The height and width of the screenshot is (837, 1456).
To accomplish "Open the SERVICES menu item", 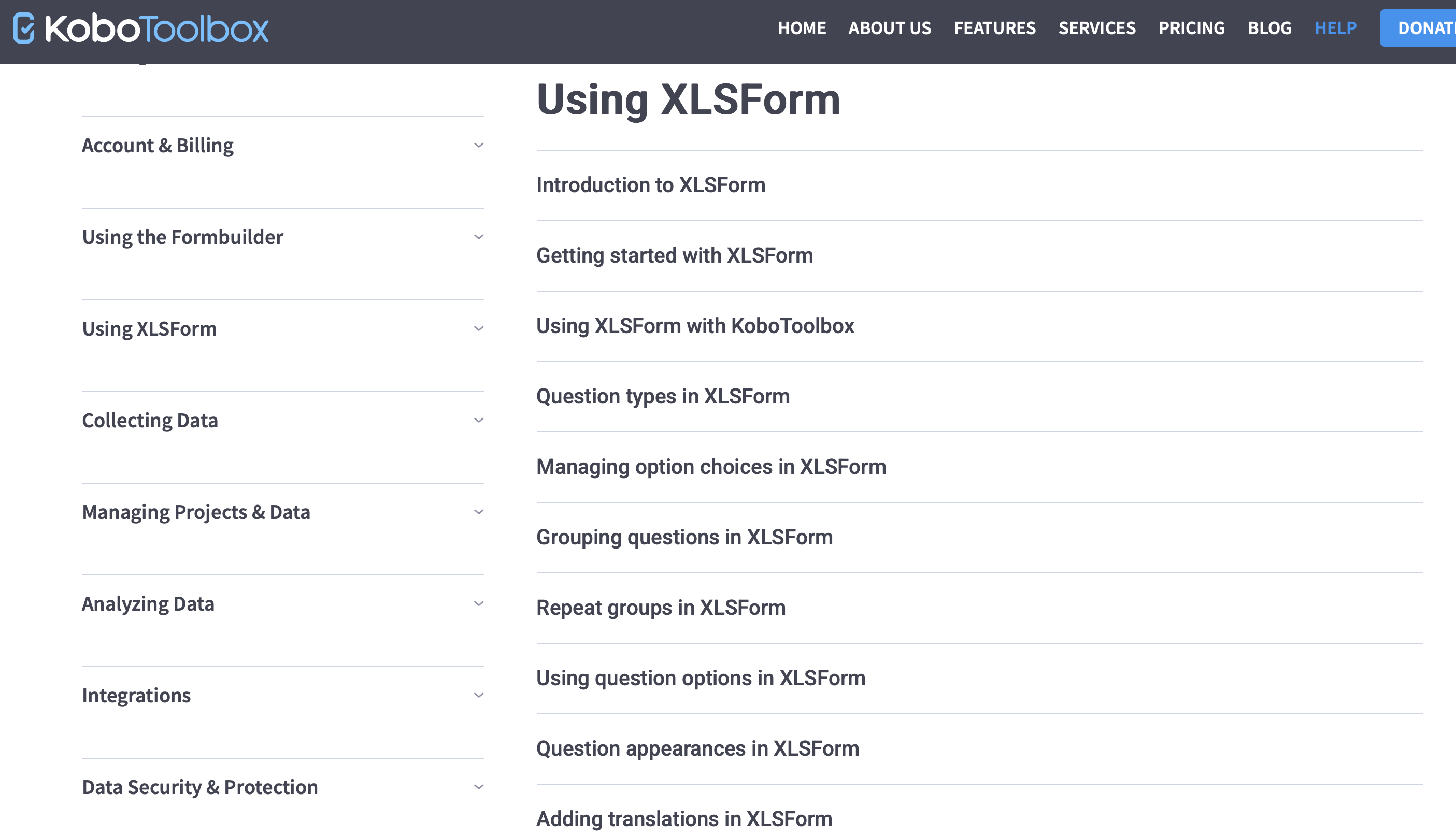I will 1096,27.
